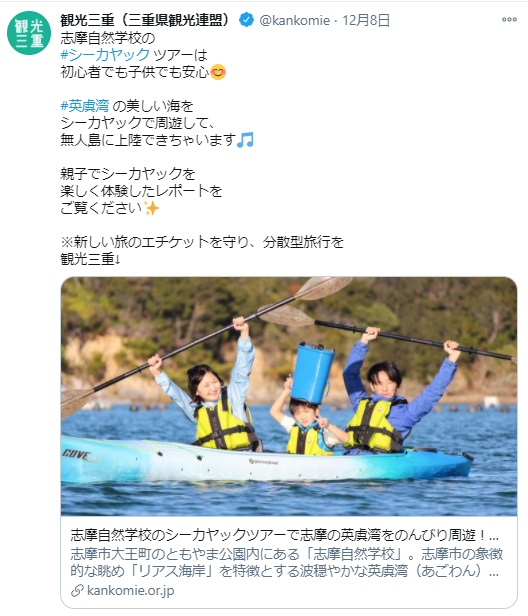Screen dimensions: 528x616
Task: Click the 観光三重 green profile avatar
Action: point(29,33)
